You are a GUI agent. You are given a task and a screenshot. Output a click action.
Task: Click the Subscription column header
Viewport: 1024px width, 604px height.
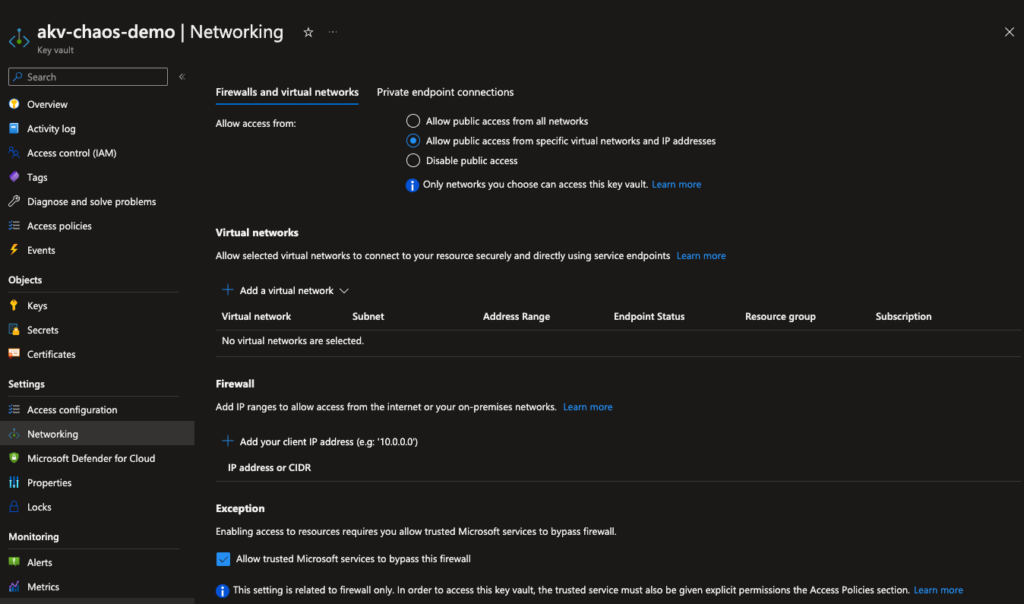pyautogui.click(x=903, y=316)
